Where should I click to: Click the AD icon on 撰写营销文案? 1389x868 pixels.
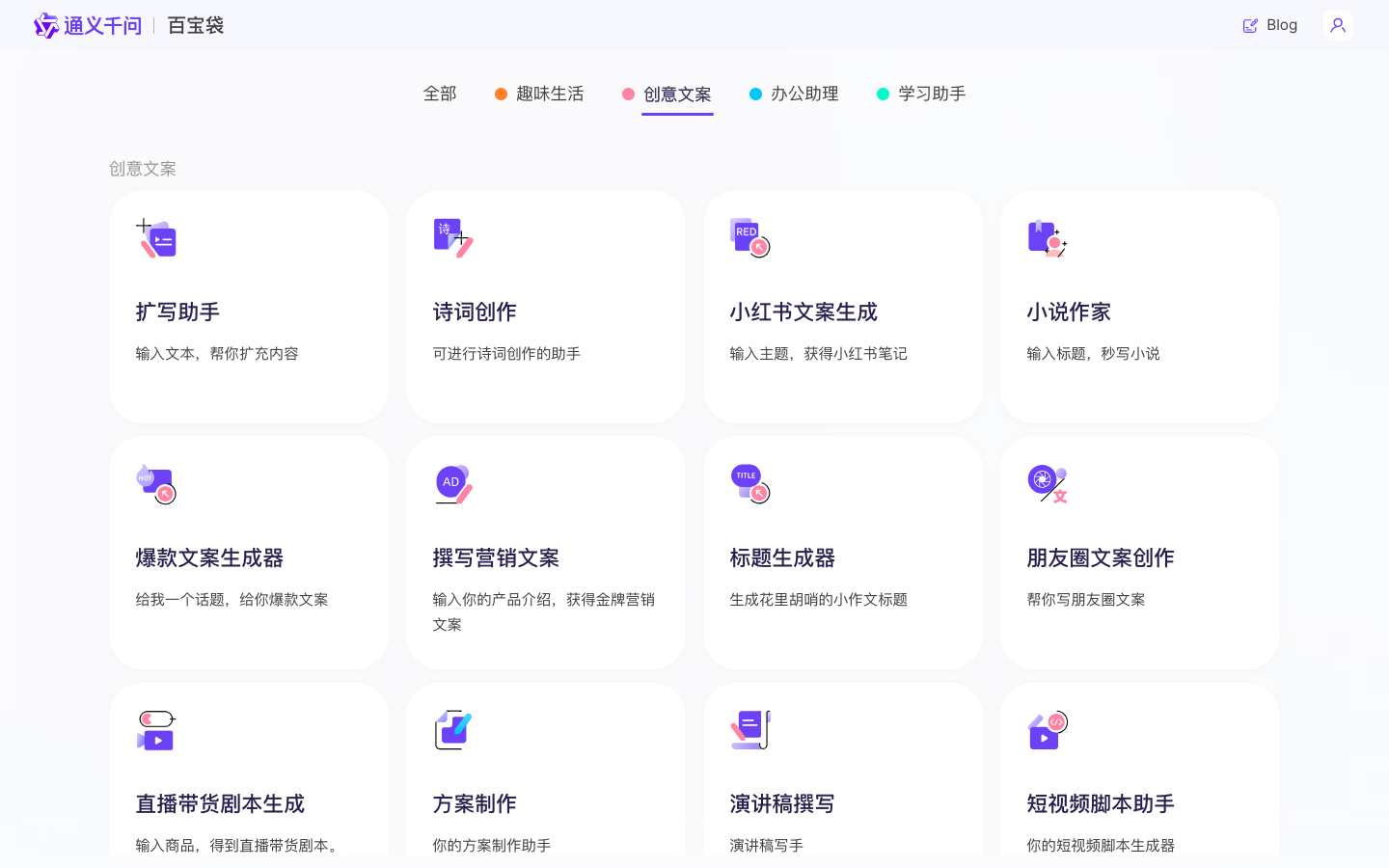coord(449,481)
